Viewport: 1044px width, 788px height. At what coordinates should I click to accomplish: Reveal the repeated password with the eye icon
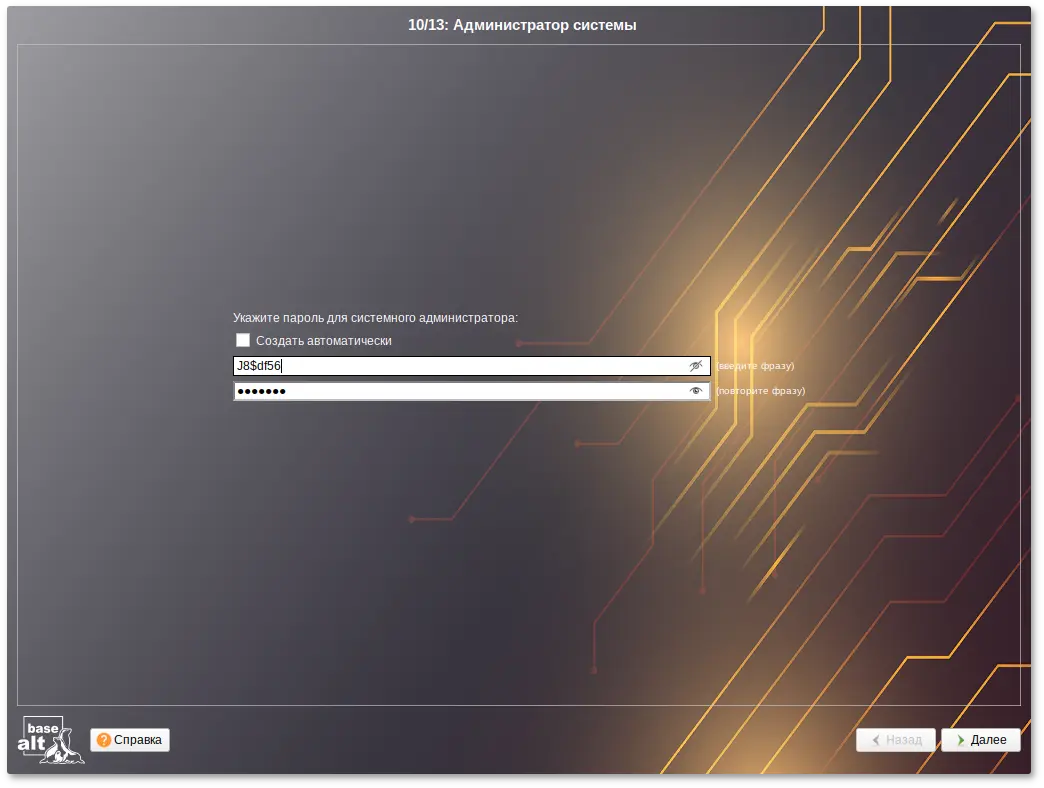click(696, 391)
